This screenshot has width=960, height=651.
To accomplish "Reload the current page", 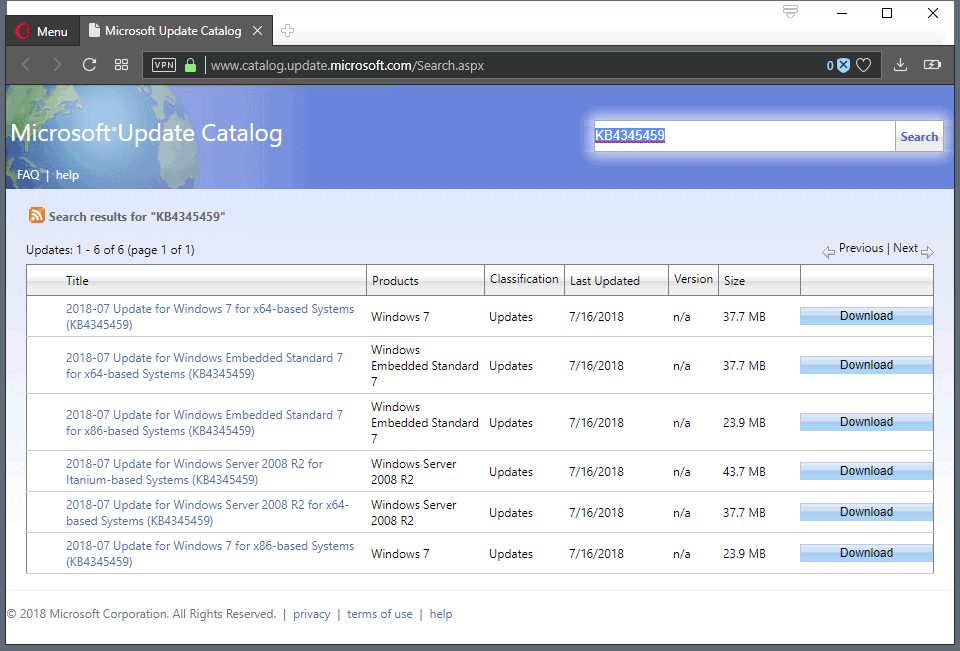I will pos(89,65).
